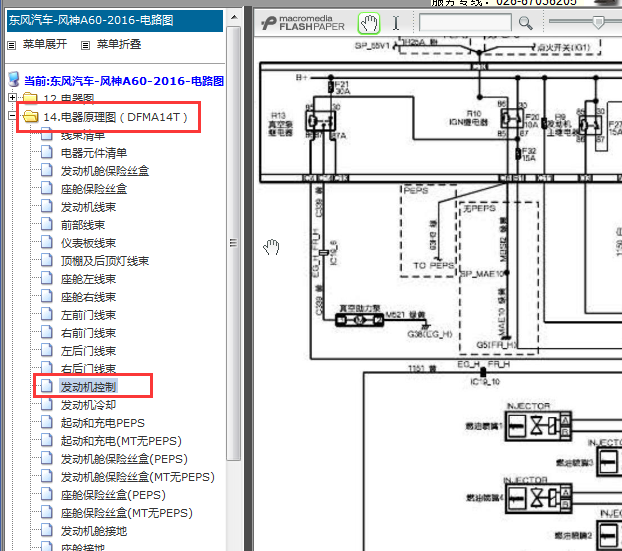Click the Macromedia FlashPaper logo
The height and width of the screenshot is (551, 622).
pyautogui.click(x=303, y=23)
